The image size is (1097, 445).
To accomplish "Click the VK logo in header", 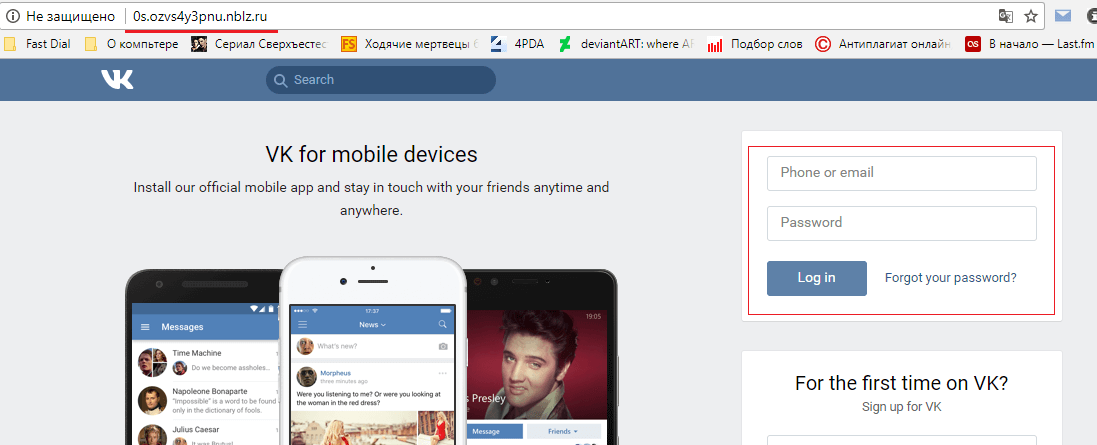I will (x=117, y=80).
